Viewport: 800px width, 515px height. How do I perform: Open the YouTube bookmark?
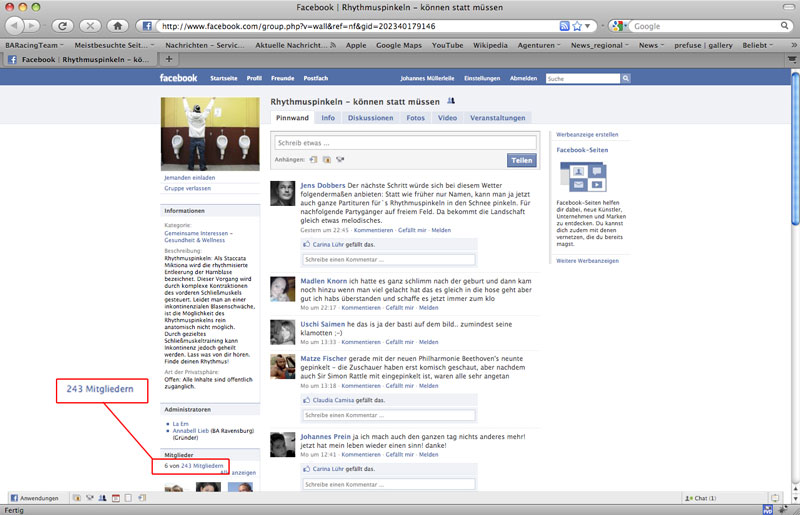click(x=447, y=45)
